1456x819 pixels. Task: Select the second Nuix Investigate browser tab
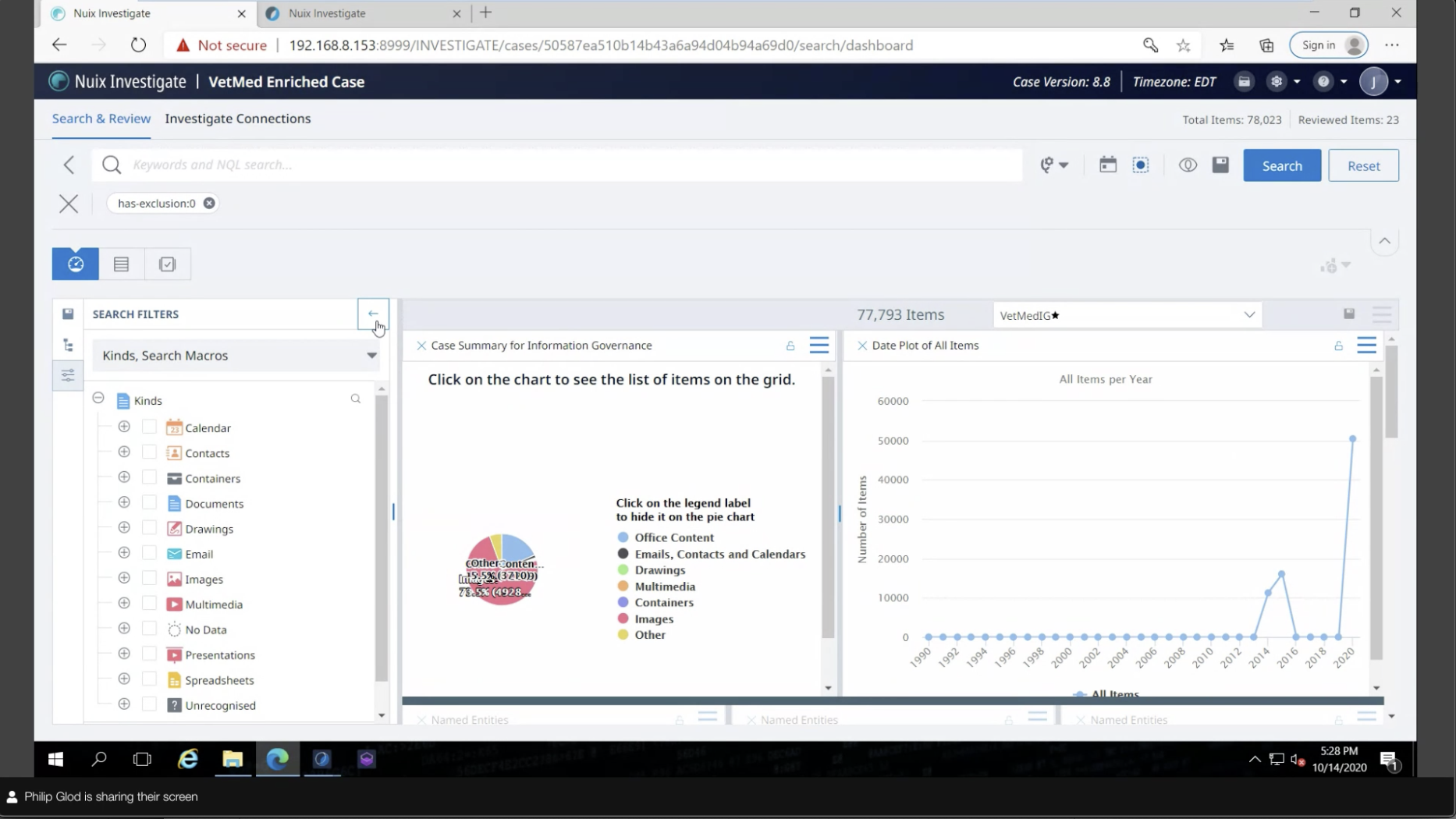(363, 13)
